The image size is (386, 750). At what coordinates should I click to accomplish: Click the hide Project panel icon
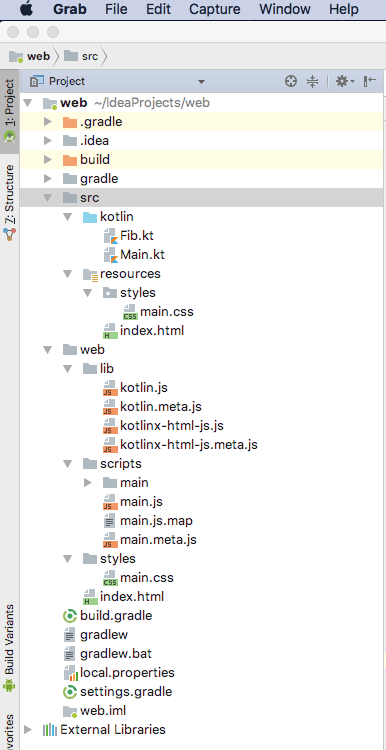point(370,81)
